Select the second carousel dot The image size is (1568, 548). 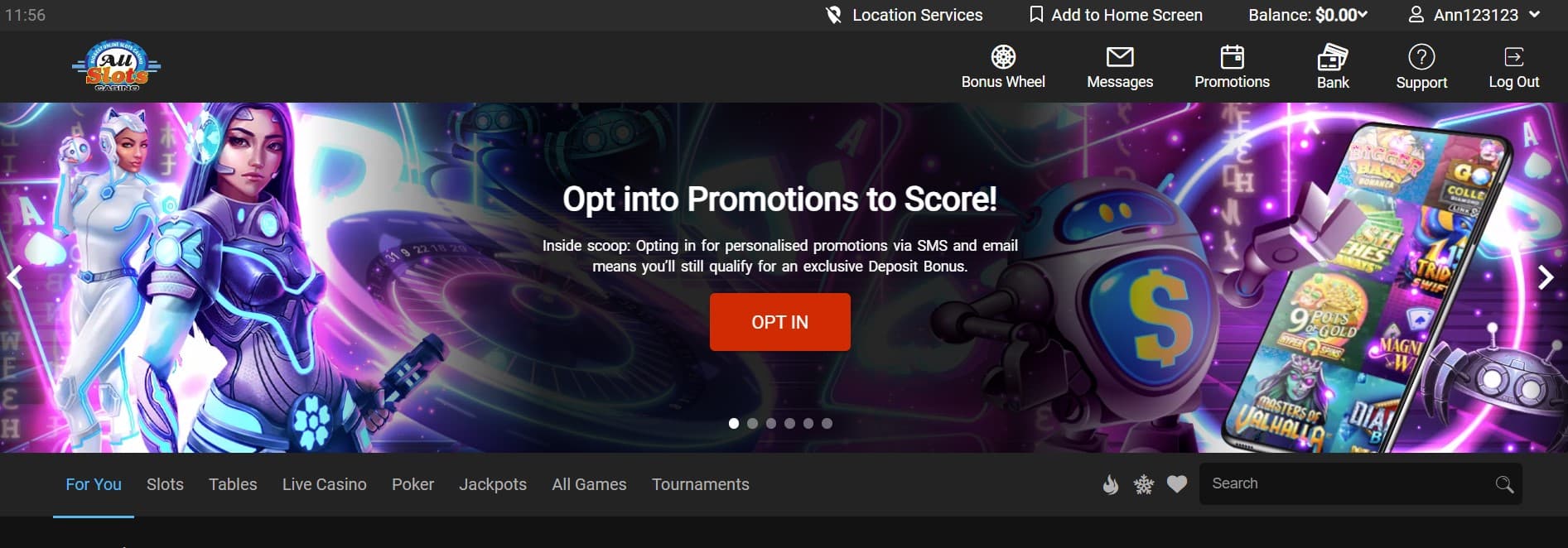pos(752,423)
